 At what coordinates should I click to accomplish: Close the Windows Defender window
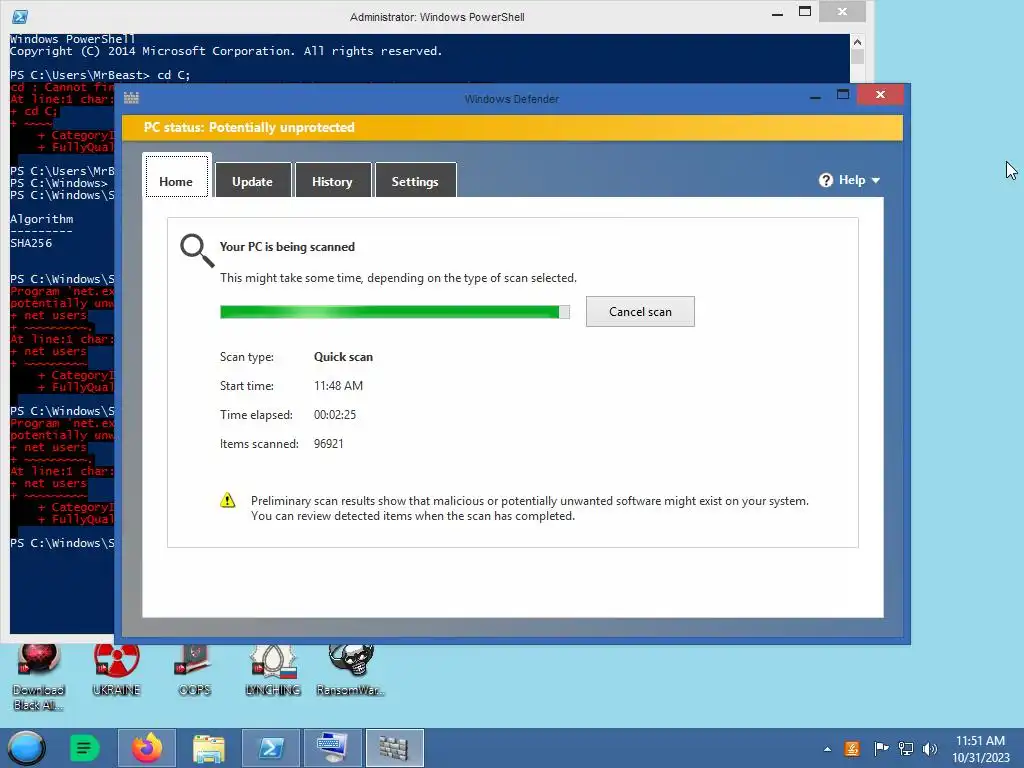(880, 95)
